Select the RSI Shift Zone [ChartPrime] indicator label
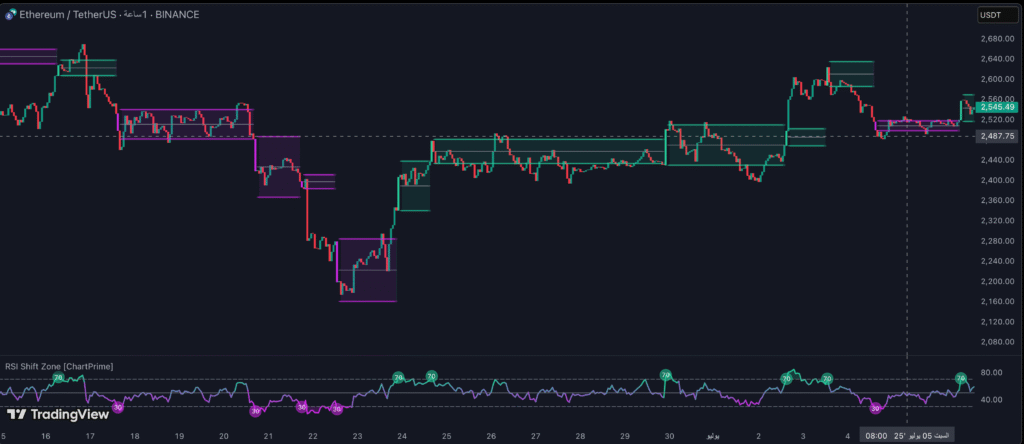 pyautogui.click(x=59, y=367)
